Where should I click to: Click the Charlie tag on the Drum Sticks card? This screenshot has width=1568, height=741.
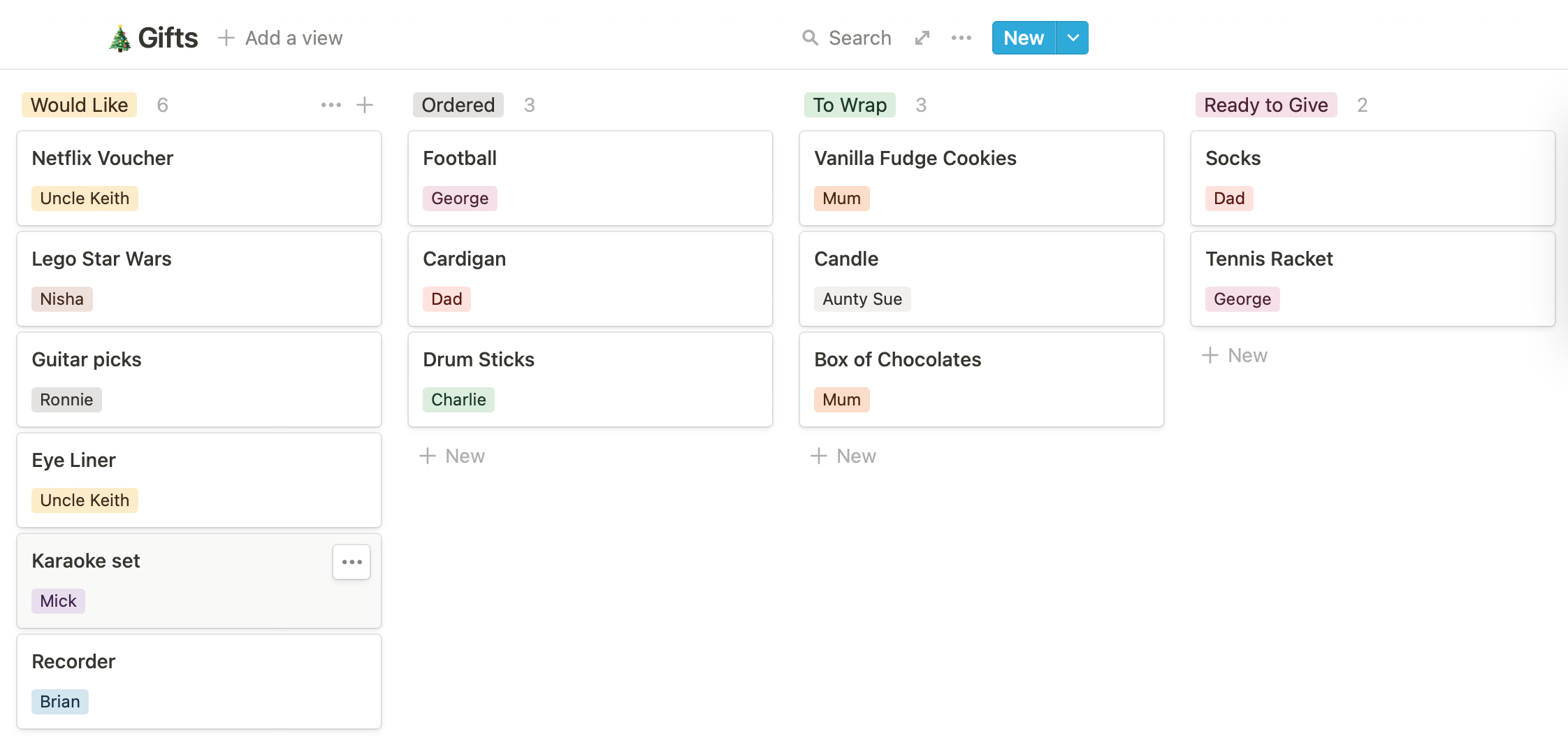(x=458, y=400)
